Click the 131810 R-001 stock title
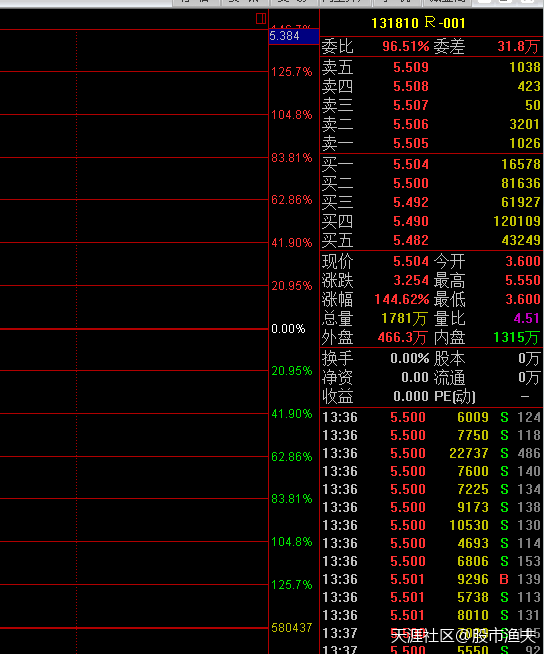The height and width of the screenshot is (654, 544). pos(418,23)
